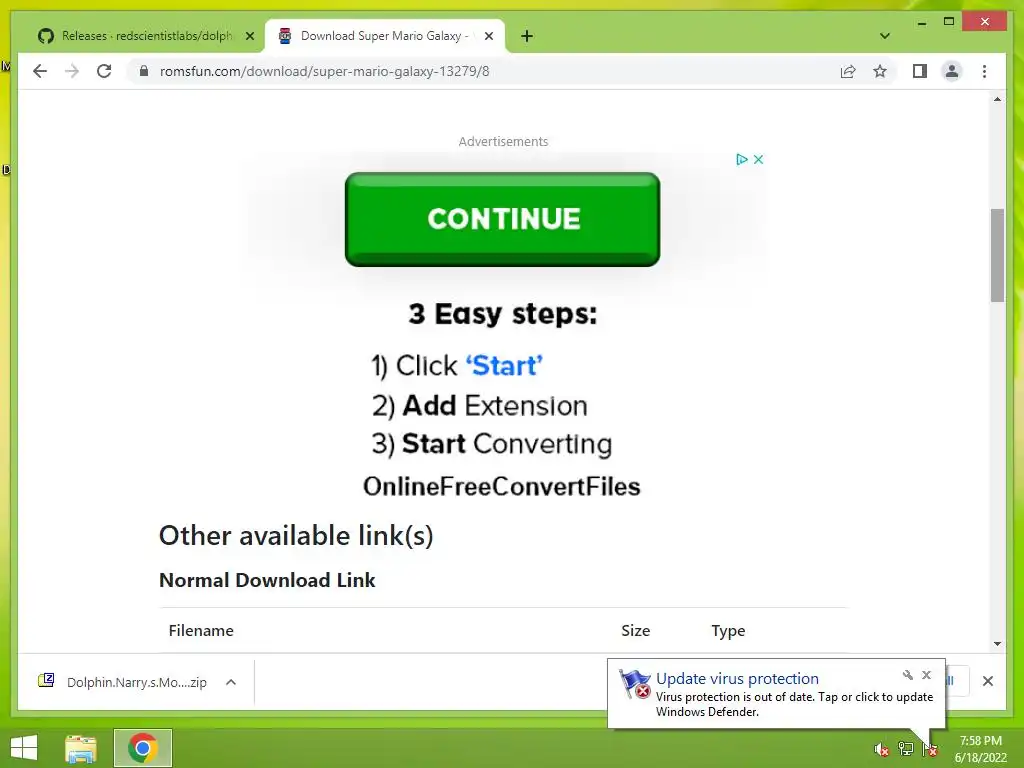
Task: Click the address bar URL
Action: point(325,71)
